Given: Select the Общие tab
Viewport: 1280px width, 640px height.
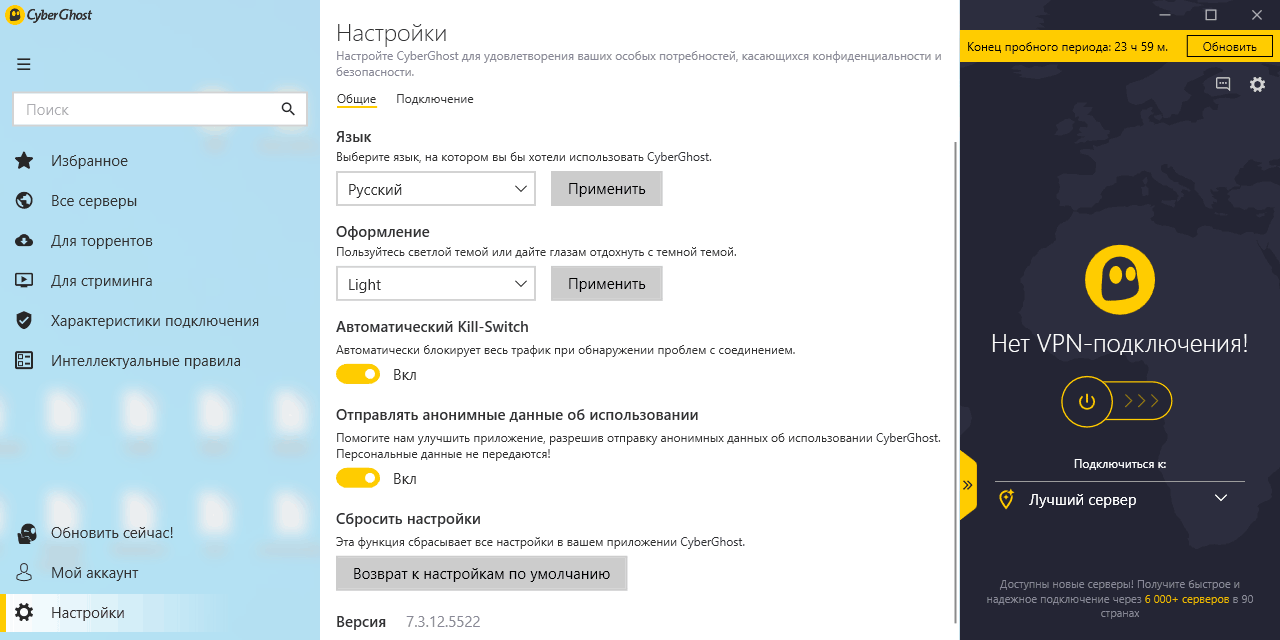Looking at the screenshot, I should 356,99.
